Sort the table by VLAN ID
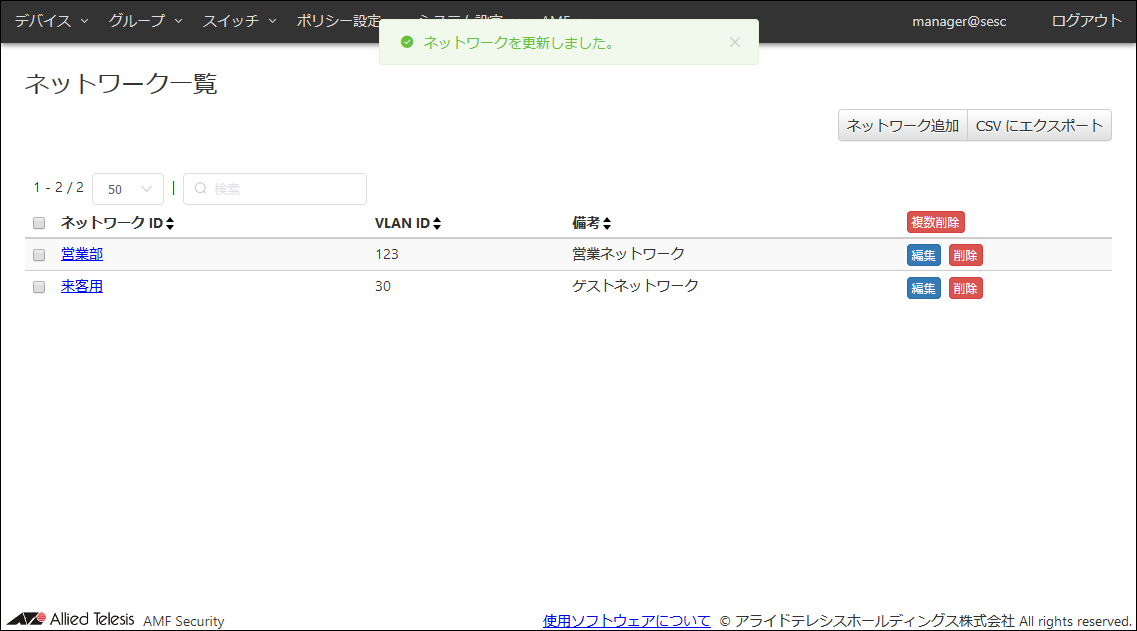This screenshot has height=631, width=1137. pyautogui.click(x=437, y=224)
